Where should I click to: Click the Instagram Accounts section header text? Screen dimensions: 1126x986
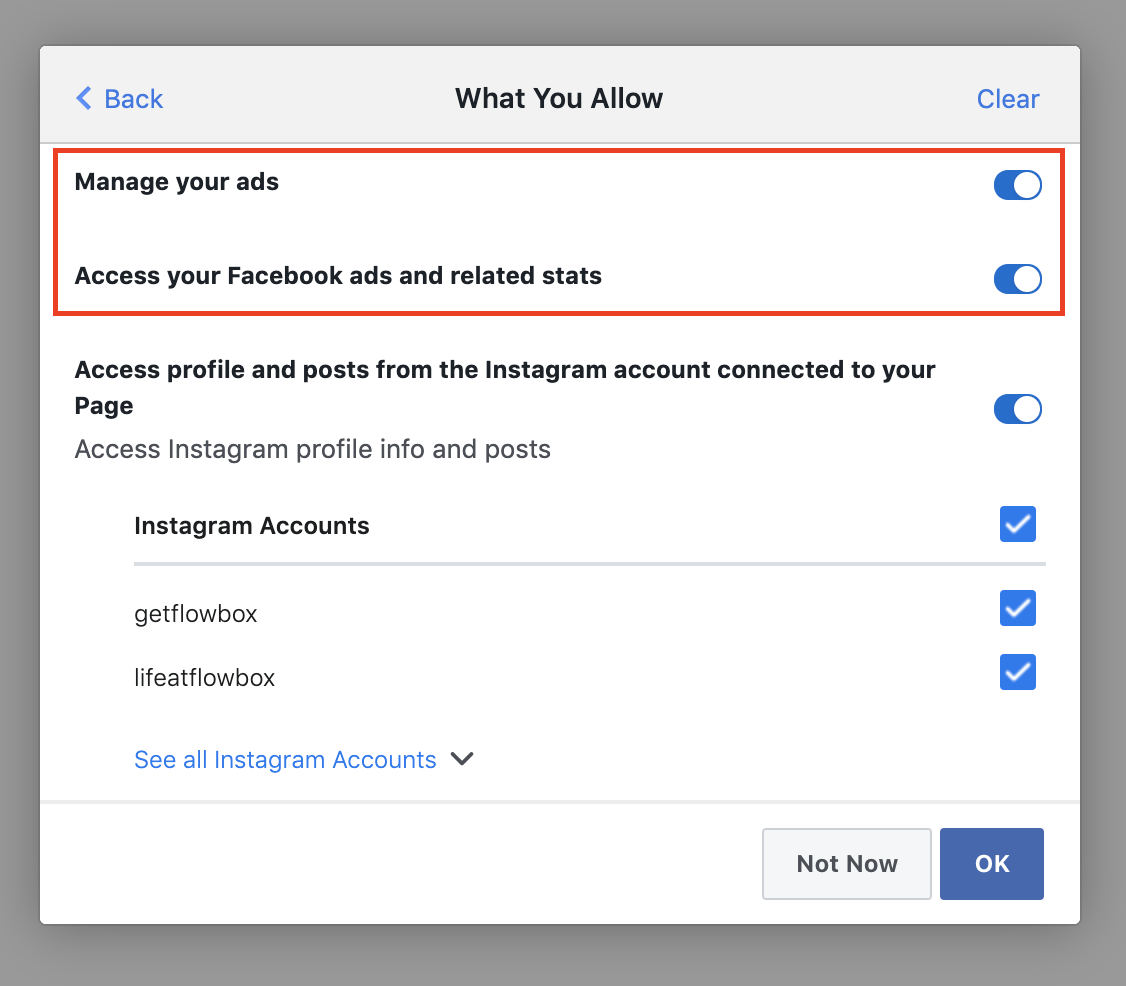[x=252, y=526]
